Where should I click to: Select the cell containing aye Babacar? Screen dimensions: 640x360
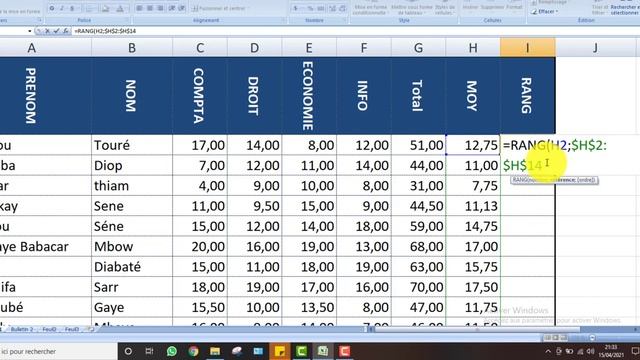coord(45,247)
